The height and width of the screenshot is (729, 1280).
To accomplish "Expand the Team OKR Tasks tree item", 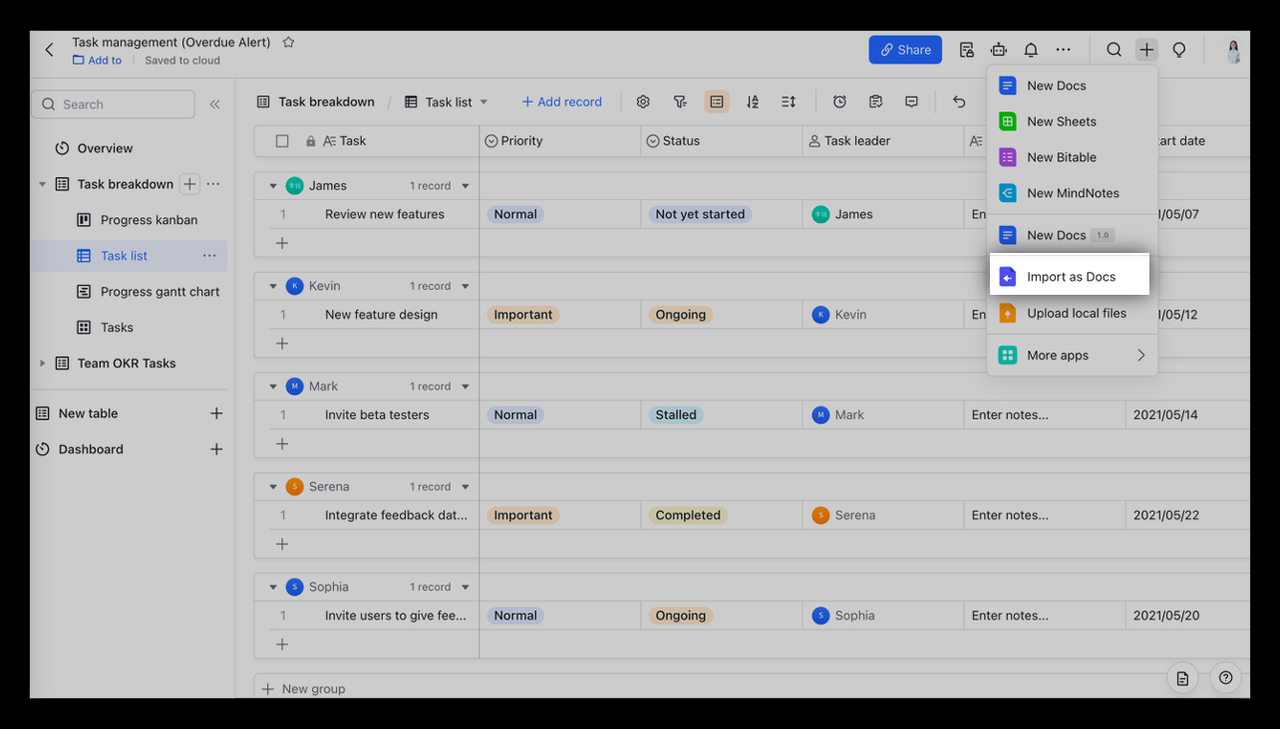I will (x=42, y=363).
